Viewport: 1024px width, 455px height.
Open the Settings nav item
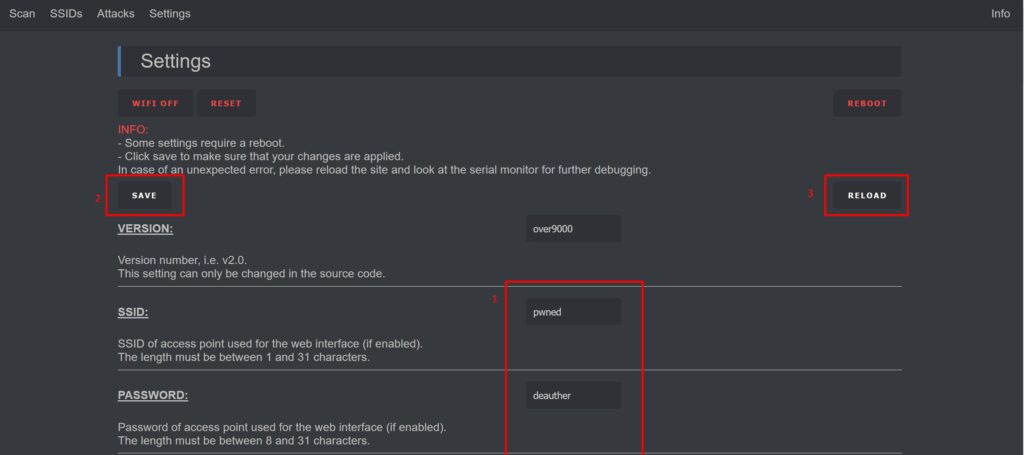(170, 14)
